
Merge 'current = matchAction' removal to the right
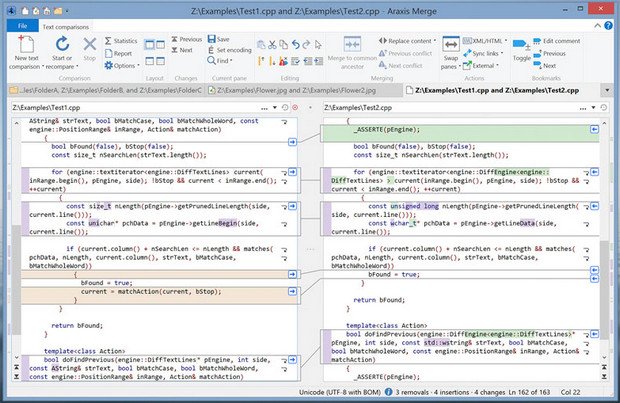coord(292,291)
